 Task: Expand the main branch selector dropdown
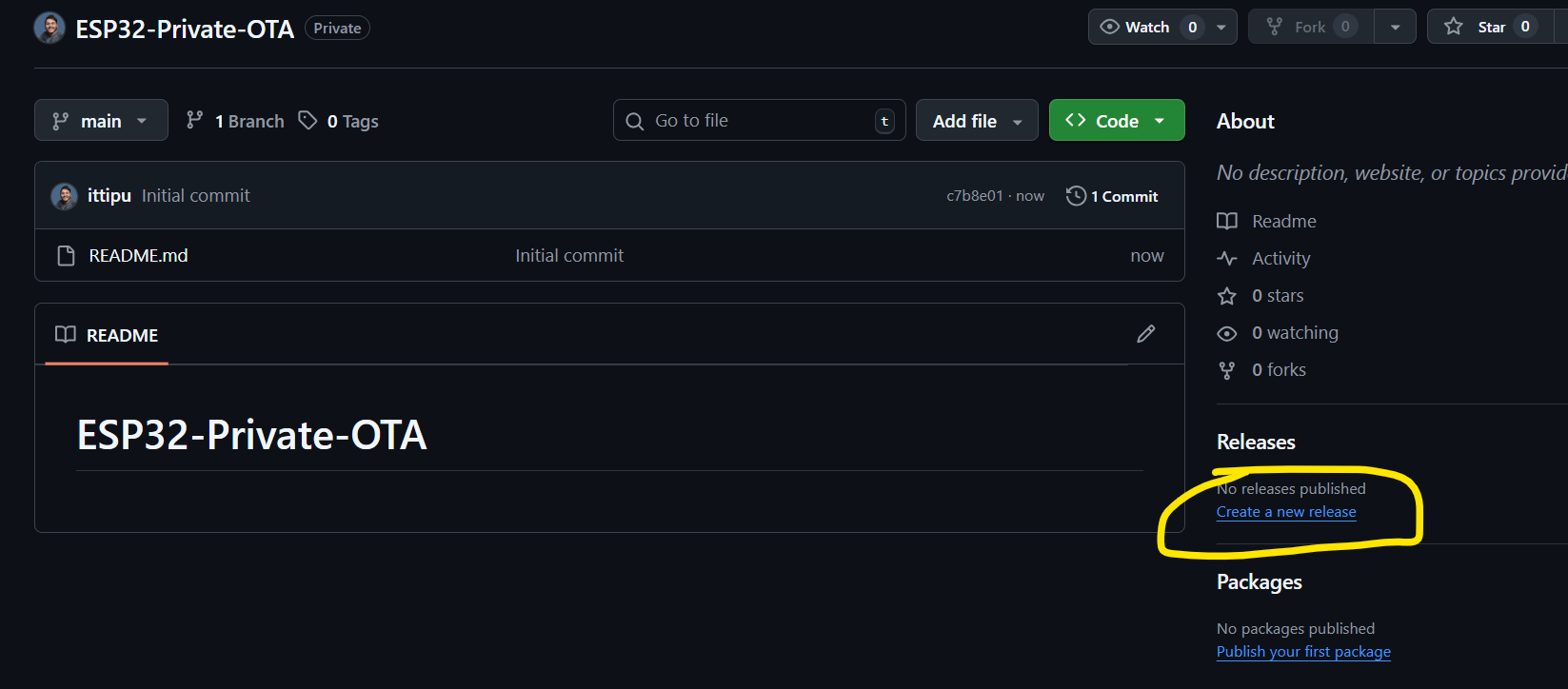[101, 121]
